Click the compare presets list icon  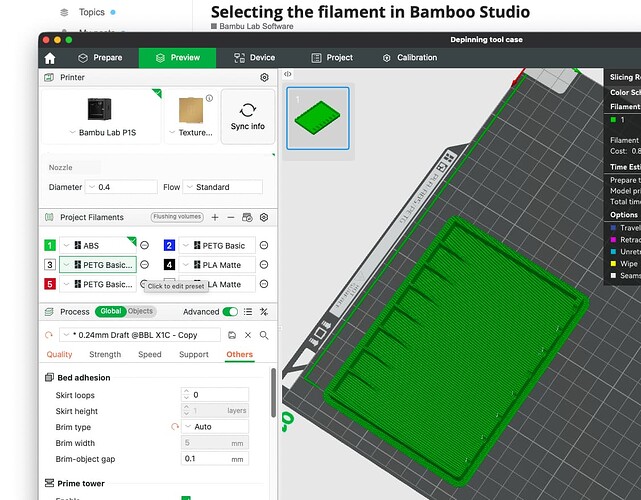point(248,312)
